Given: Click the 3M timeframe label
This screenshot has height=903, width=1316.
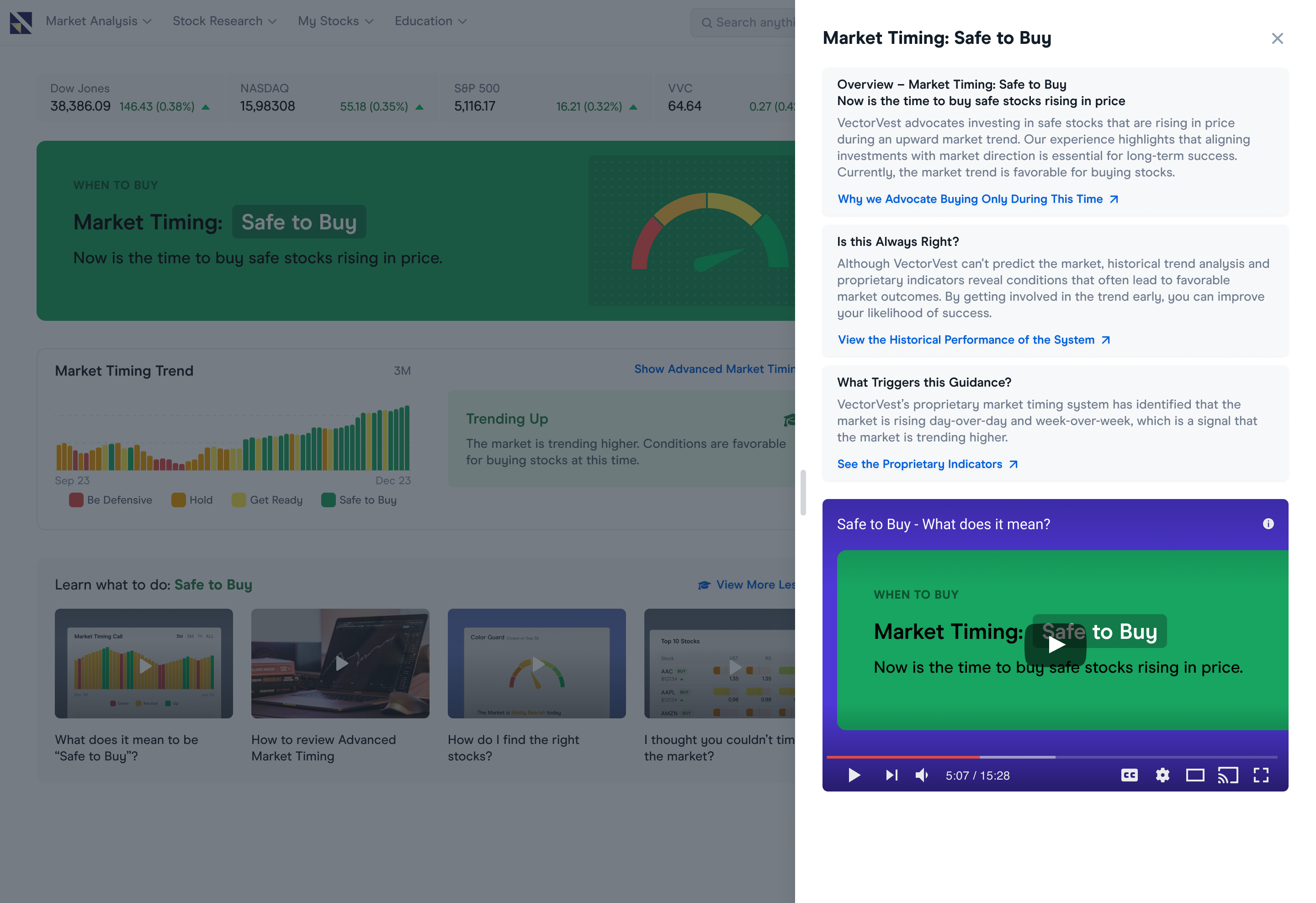Looking at the screenshot, I should coord(402,370).
